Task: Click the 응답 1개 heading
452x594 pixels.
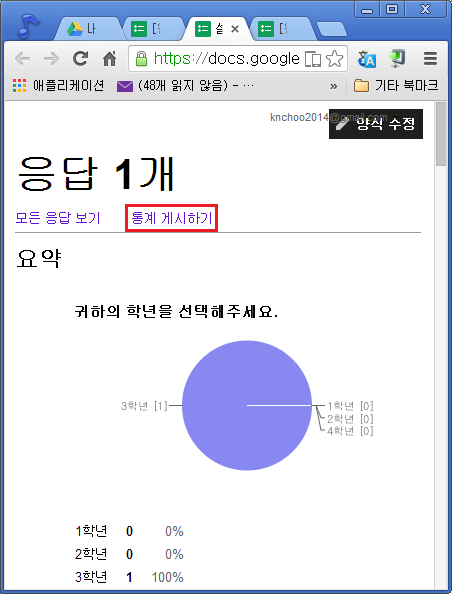Action: pyautogui.click(x=96, y=174)
